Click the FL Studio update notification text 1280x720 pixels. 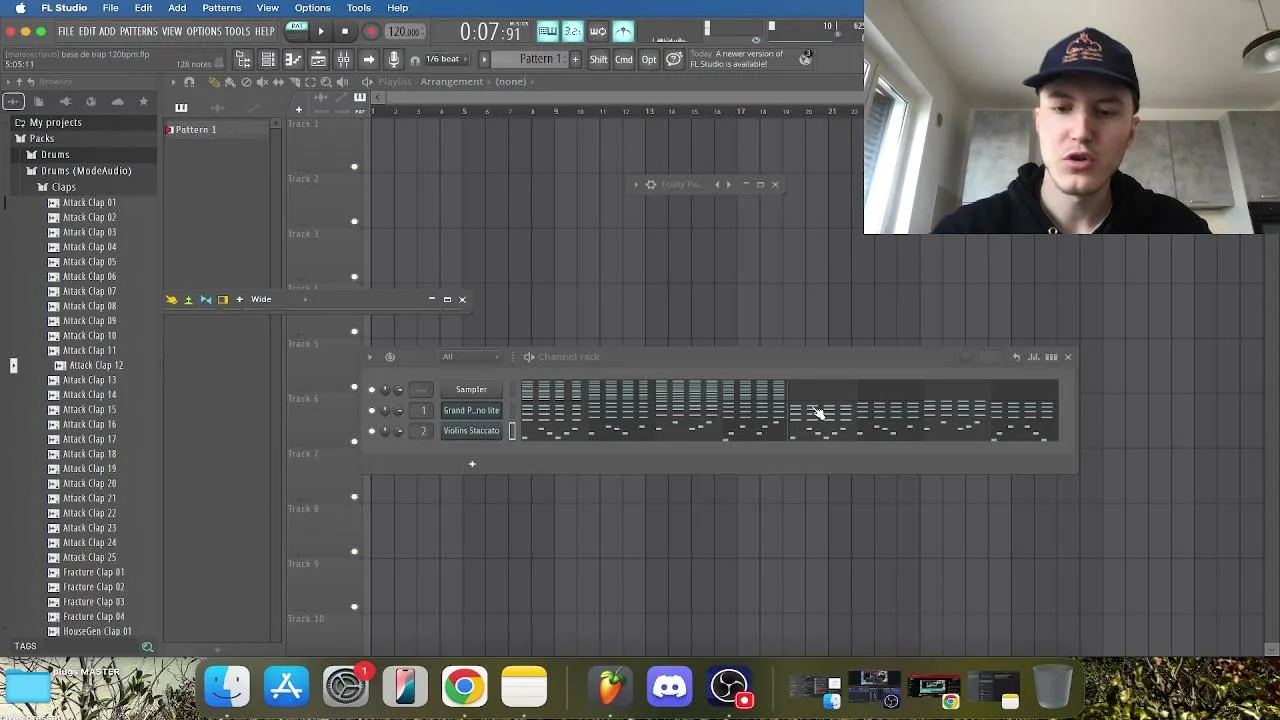737,59
